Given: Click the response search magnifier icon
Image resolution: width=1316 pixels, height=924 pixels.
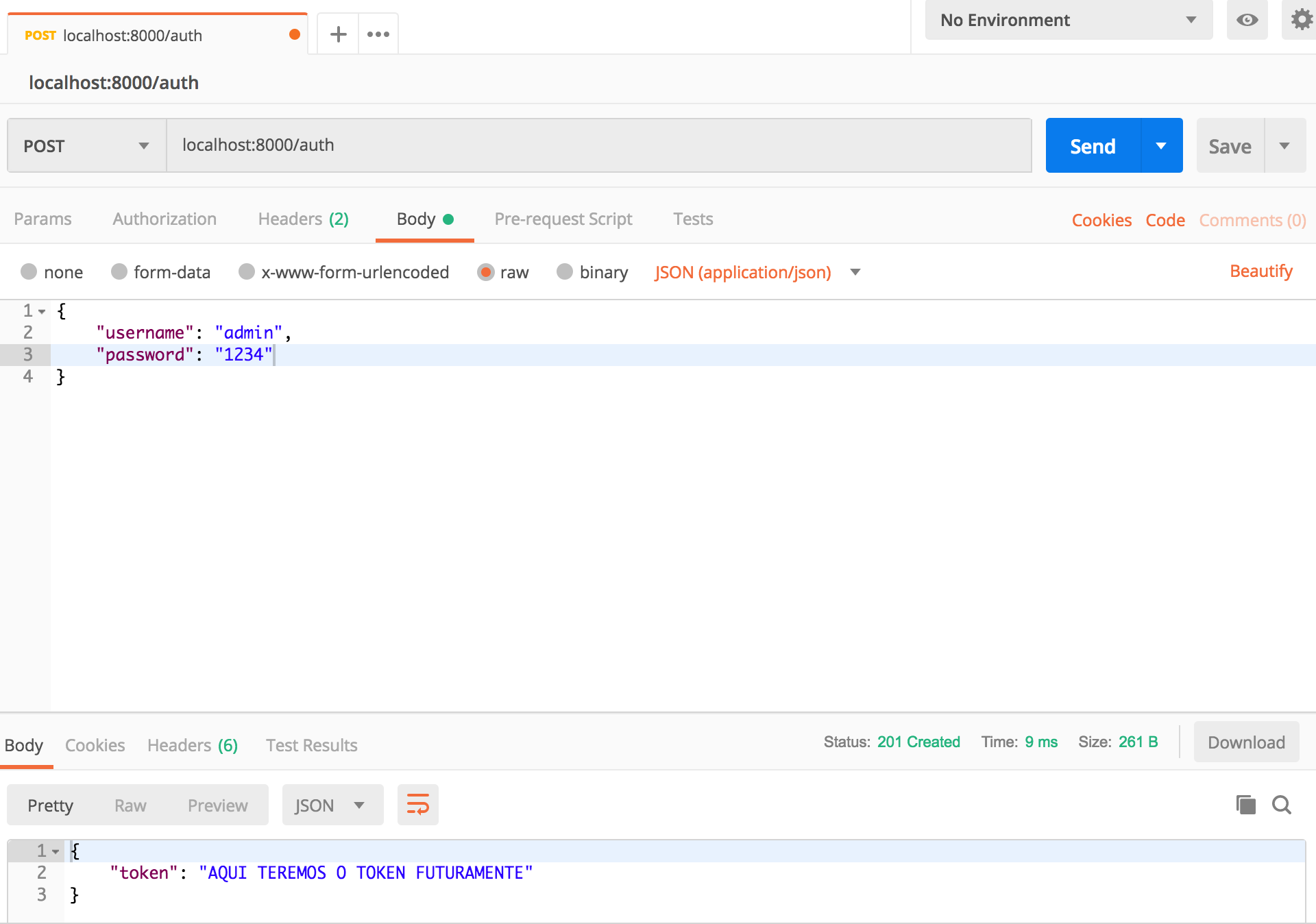Looking at the screenshot, I should (1281, 805).
